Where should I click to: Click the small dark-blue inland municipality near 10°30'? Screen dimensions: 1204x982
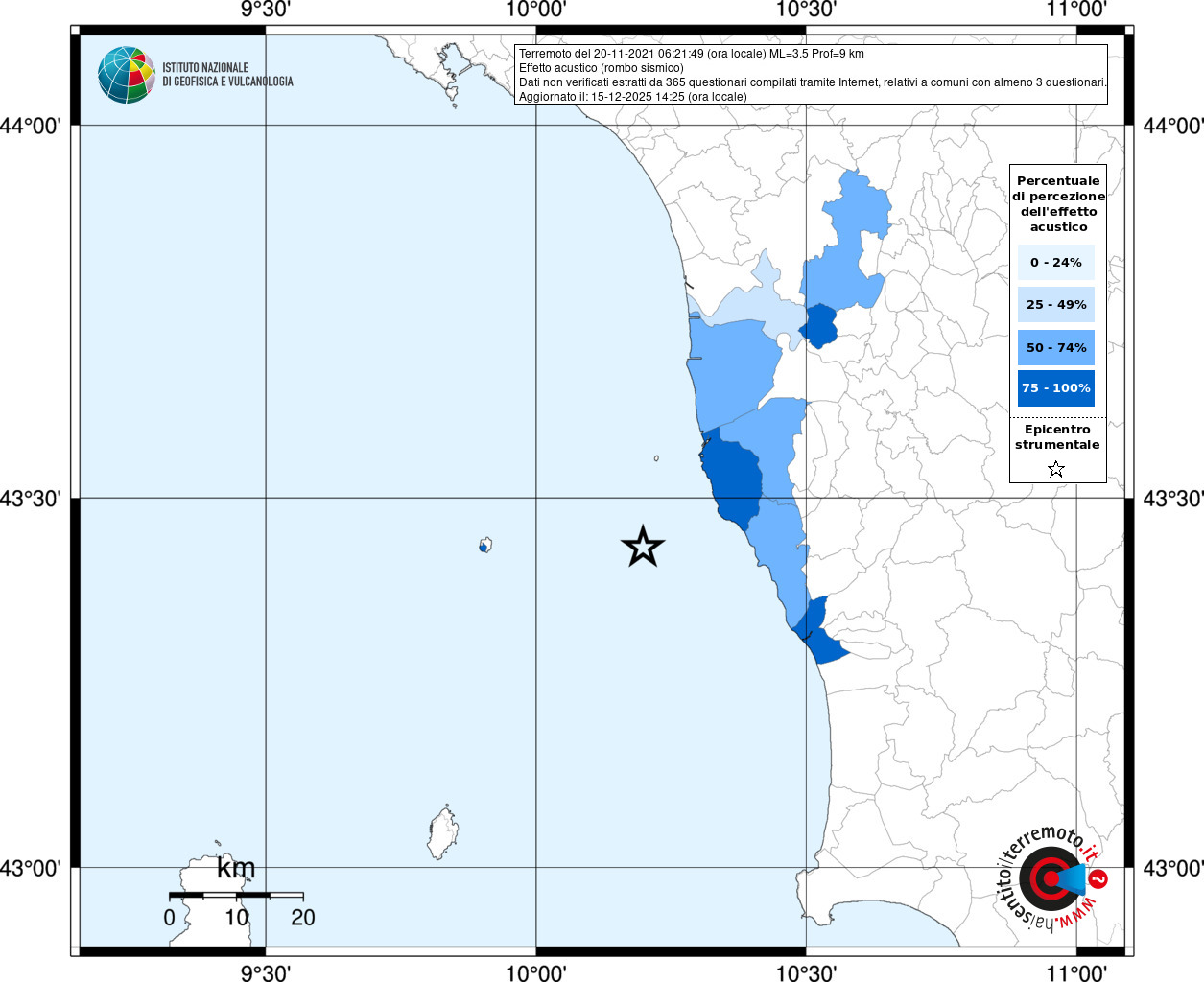click(818, 326)
